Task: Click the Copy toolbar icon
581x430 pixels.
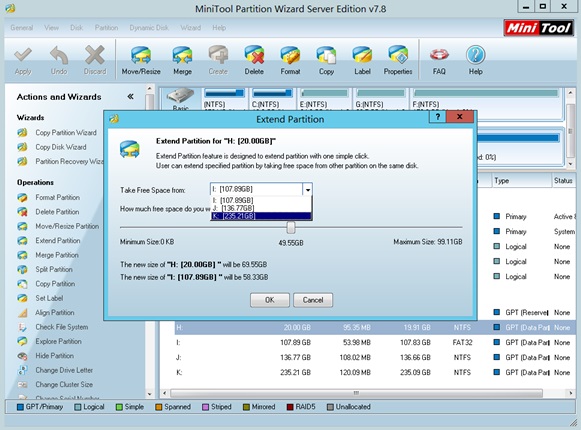Action: pos(326,61)
